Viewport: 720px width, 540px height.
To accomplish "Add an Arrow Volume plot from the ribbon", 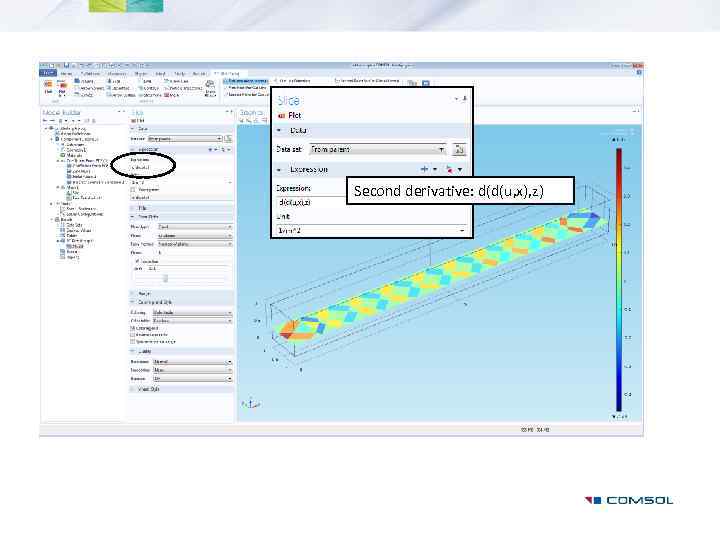I will [91, 88].
